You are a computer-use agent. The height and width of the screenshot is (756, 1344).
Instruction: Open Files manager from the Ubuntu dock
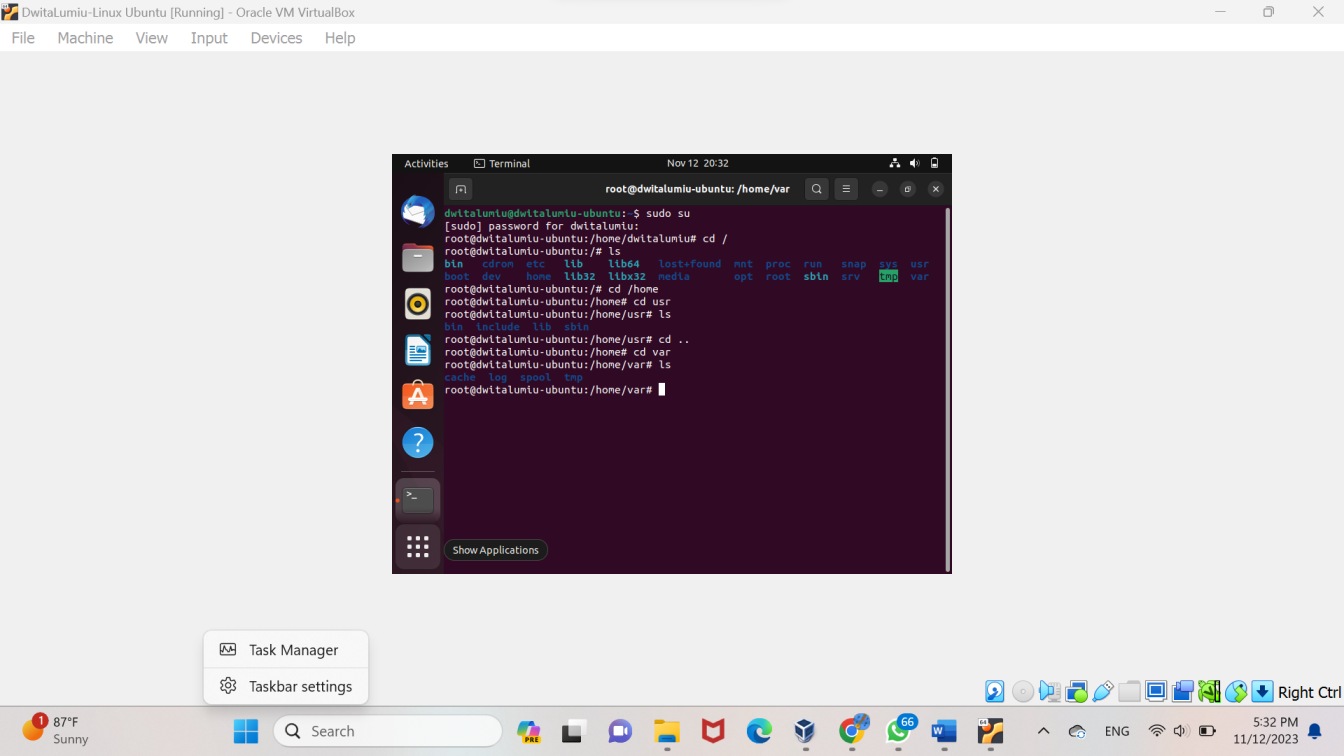click(x=418, y=258)
